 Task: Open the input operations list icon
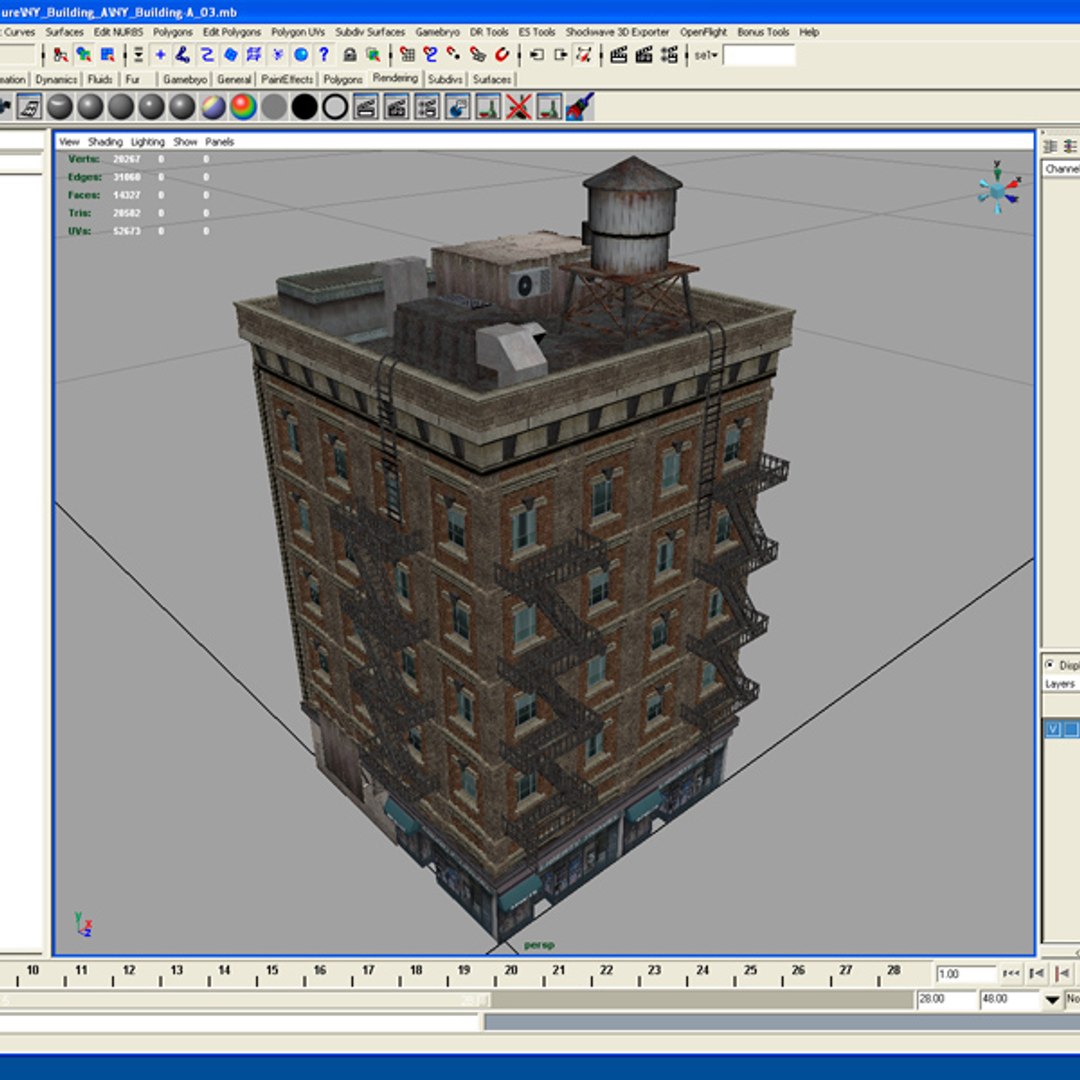(537, 54)
